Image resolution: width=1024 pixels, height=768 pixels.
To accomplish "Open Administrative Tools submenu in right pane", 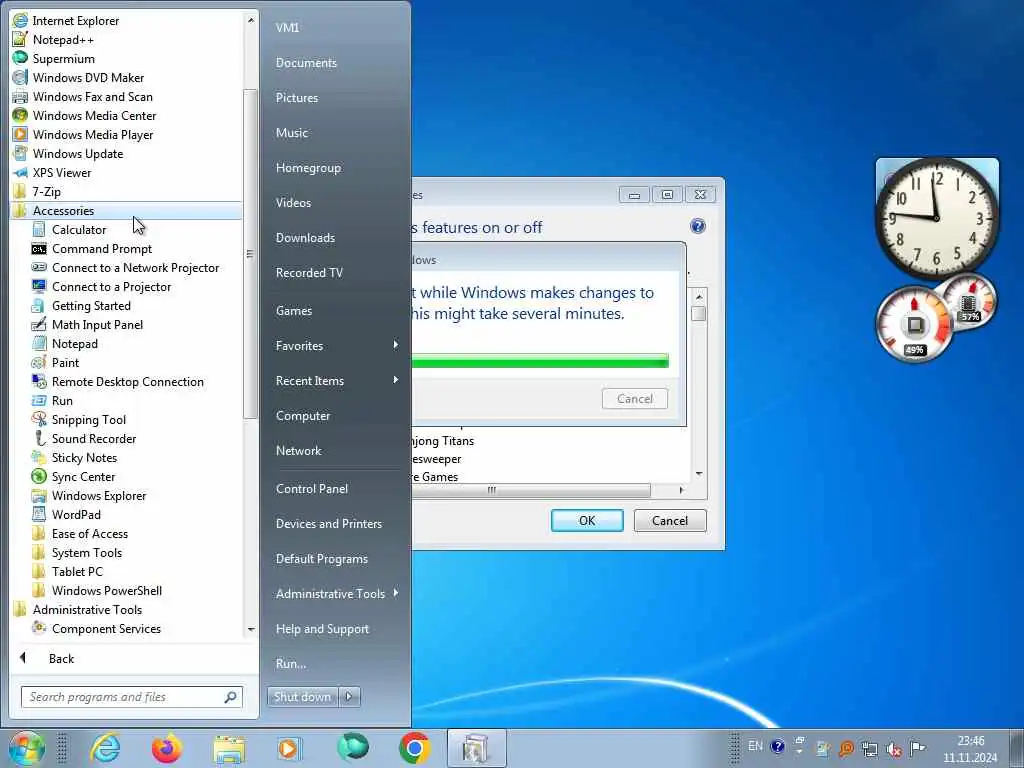I will click(x=336, y=594).
